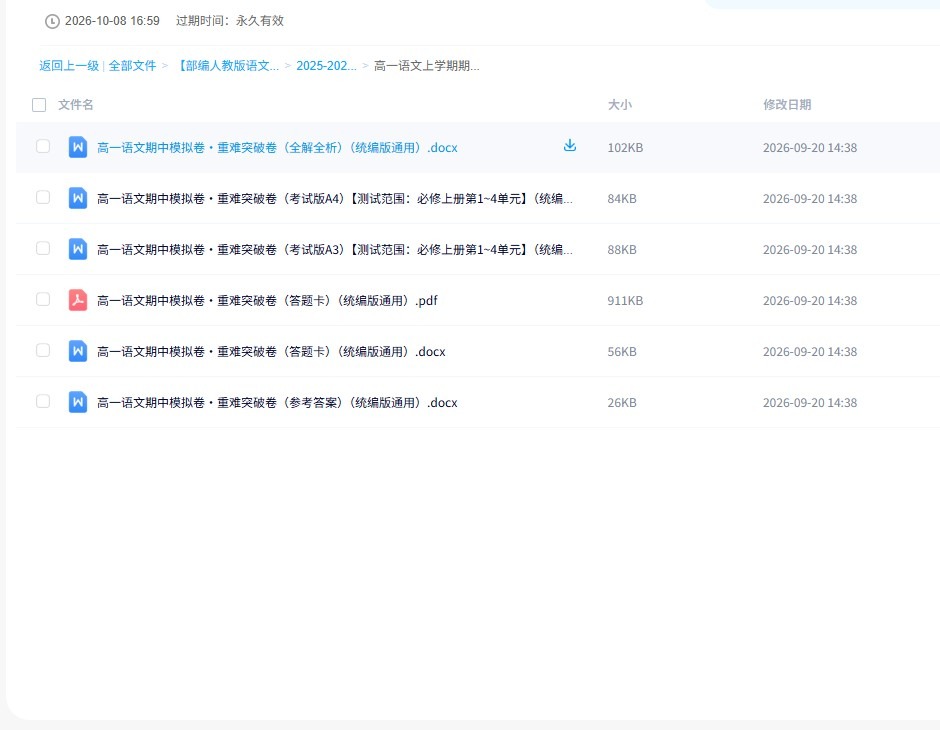Viewport: 940px width, 730px height.
Task: Open 参考答案（统编版通用）.docx file name
Action: point(277,402)
